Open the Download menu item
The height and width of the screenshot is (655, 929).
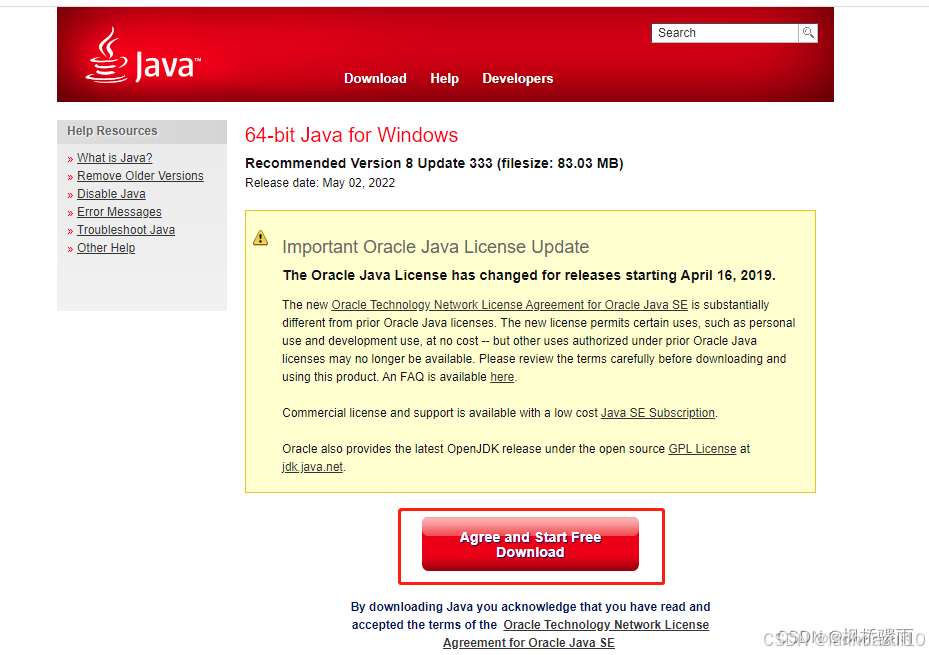point(375,78)
